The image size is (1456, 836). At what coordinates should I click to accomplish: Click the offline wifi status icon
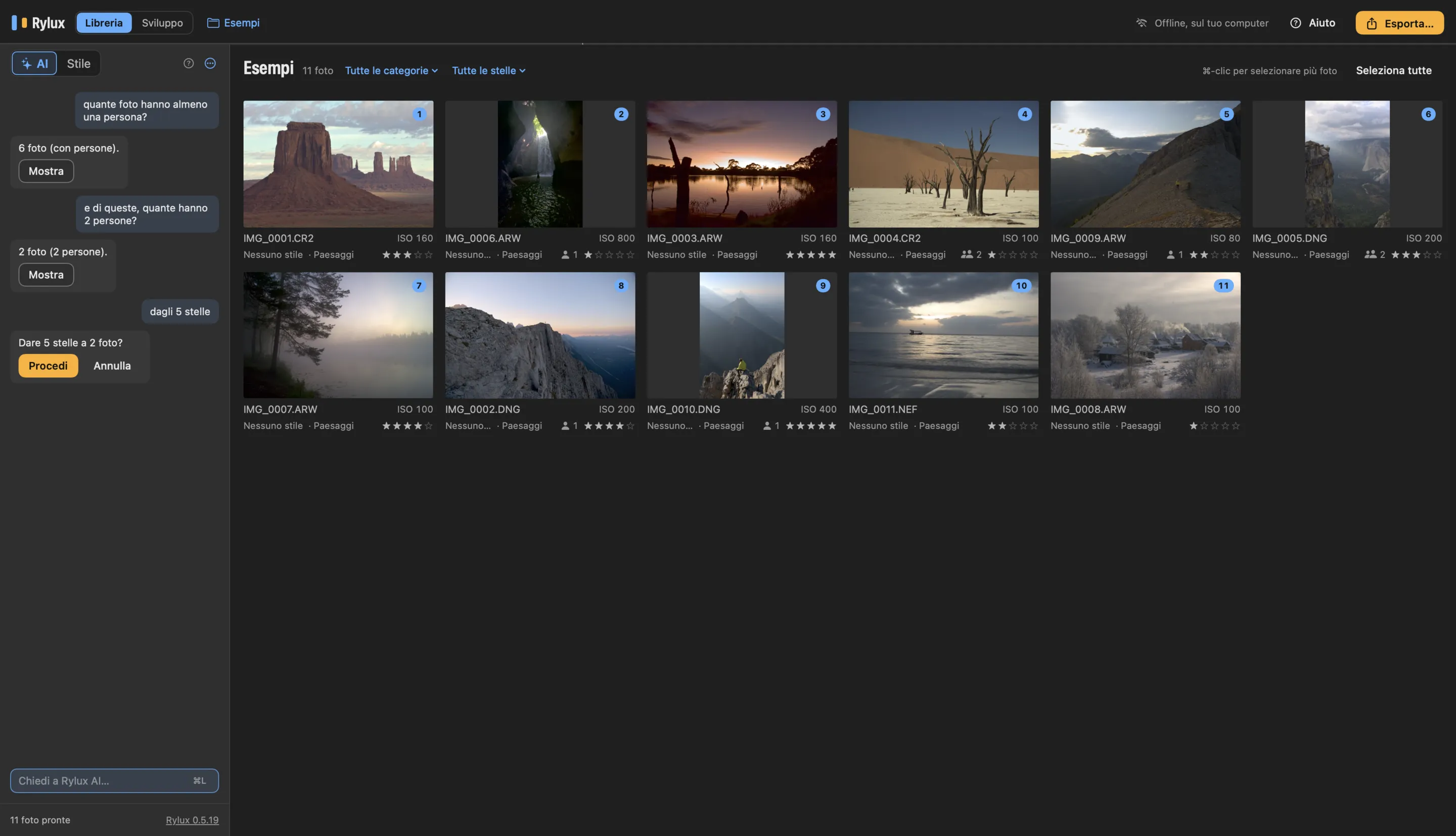point(1142,23)
